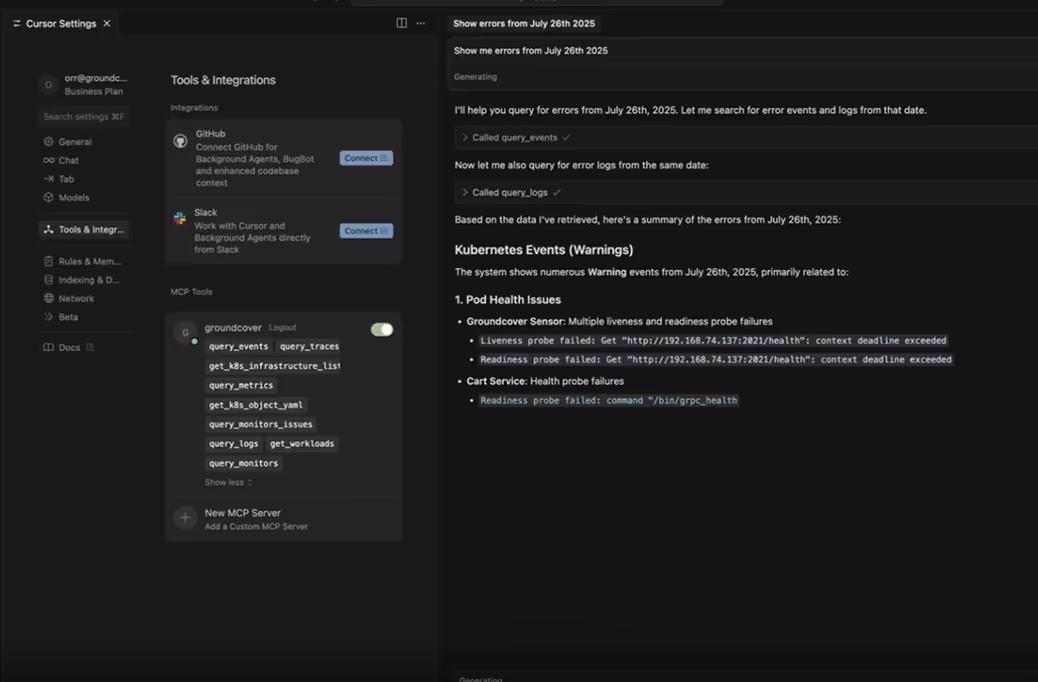Click the plus icon for New MCP Server
Image resolution: width=1038 pixels, height=682 pixels.
click(x=185, y=518)
